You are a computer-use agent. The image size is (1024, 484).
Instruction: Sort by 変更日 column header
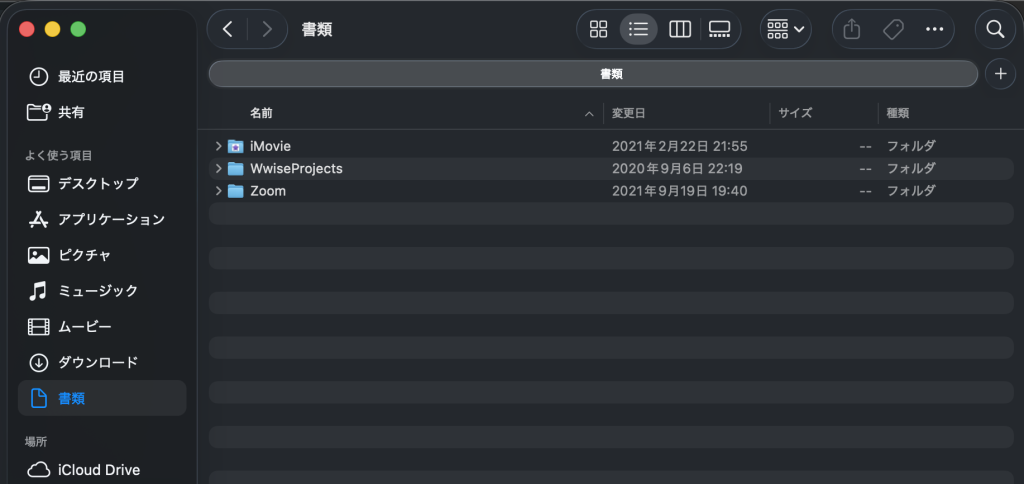pos(629,114)
